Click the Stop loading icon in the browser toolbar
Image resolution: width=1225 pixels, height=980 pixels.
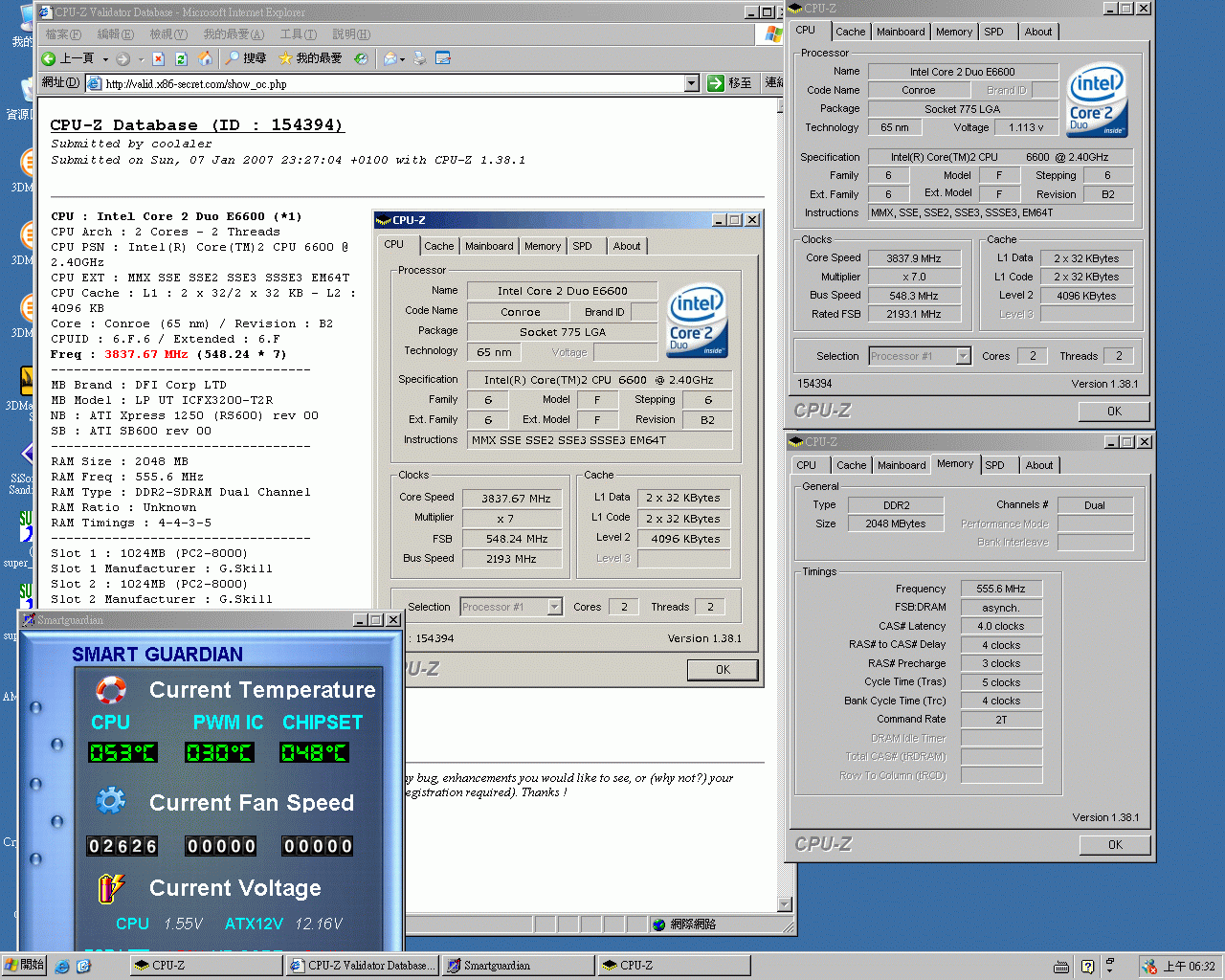pos(159,58)
